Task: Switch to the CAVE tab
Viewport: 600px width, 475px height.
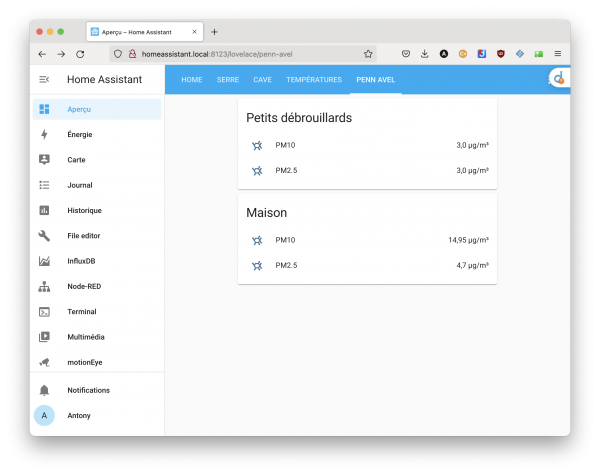Action: pyautogui.click(x=262, y=79)
